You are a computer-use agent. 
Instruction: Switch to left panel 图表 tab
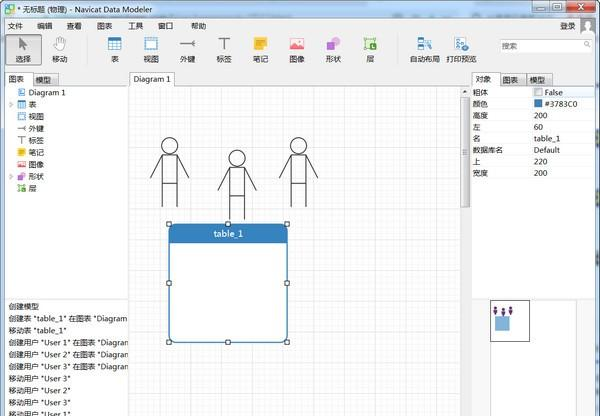[19, 79]
